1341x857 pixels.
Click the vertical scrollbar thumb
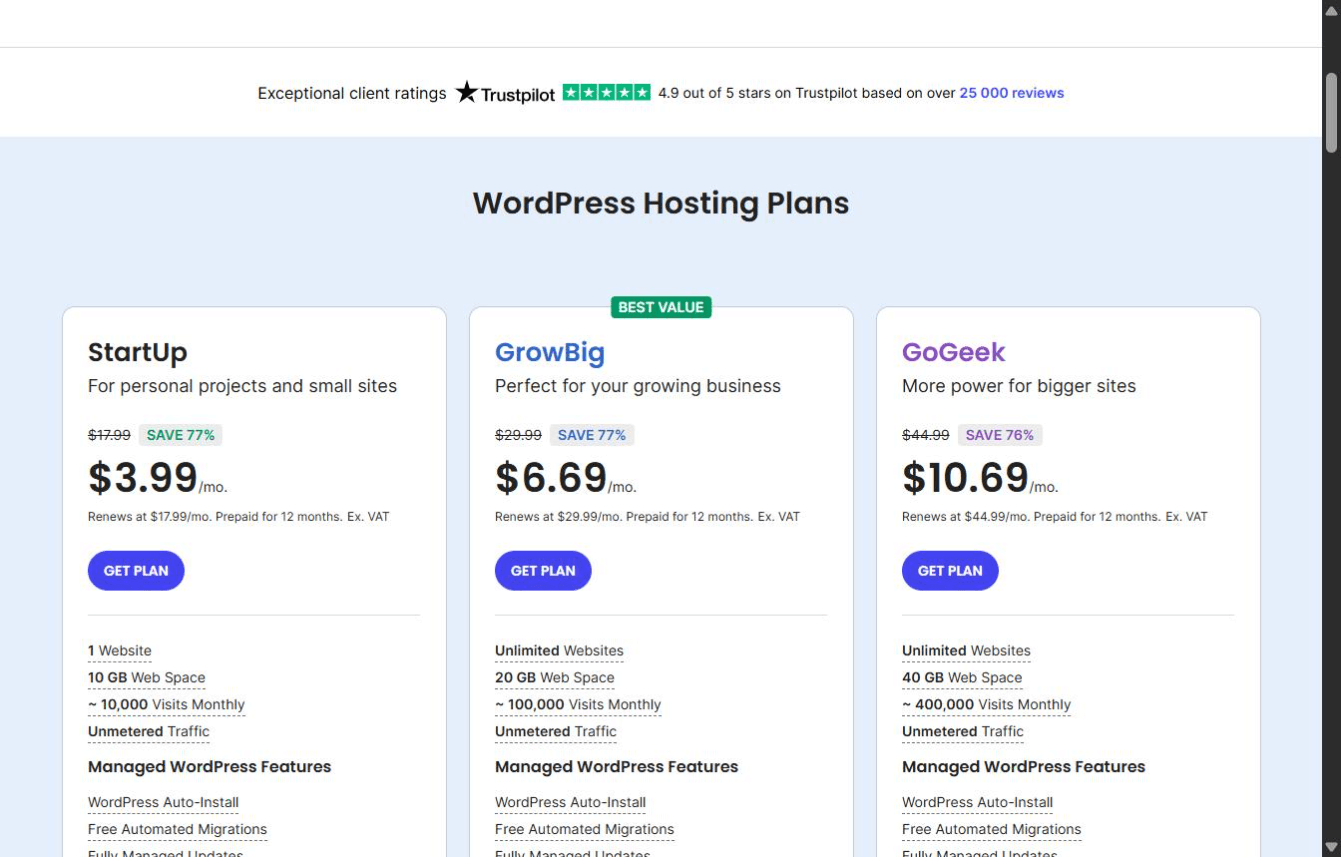click(1331, 112)
